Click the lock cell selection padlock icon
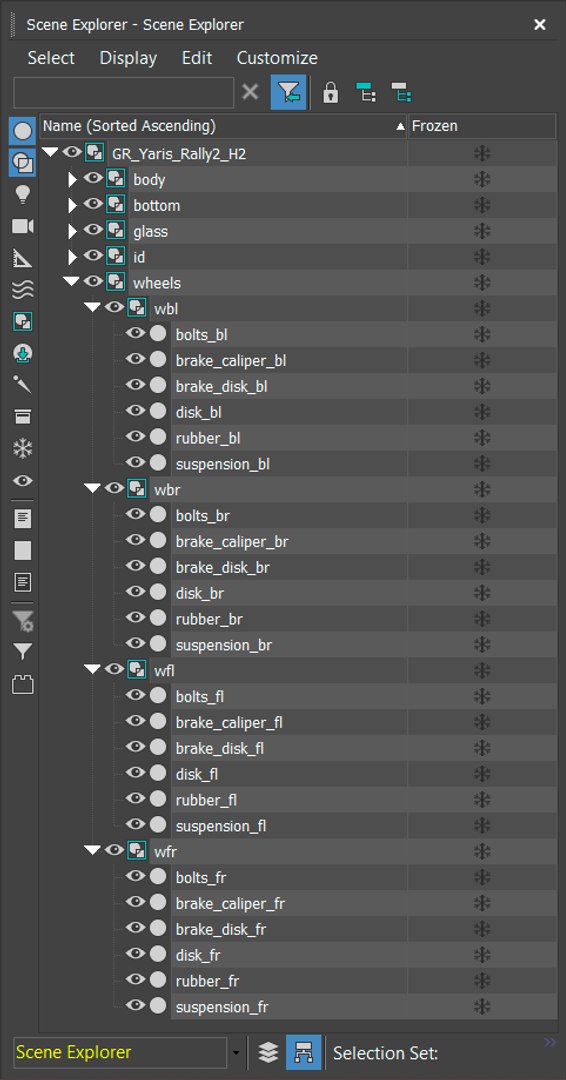Screen dimensions: 566x1080 point(331,92)
